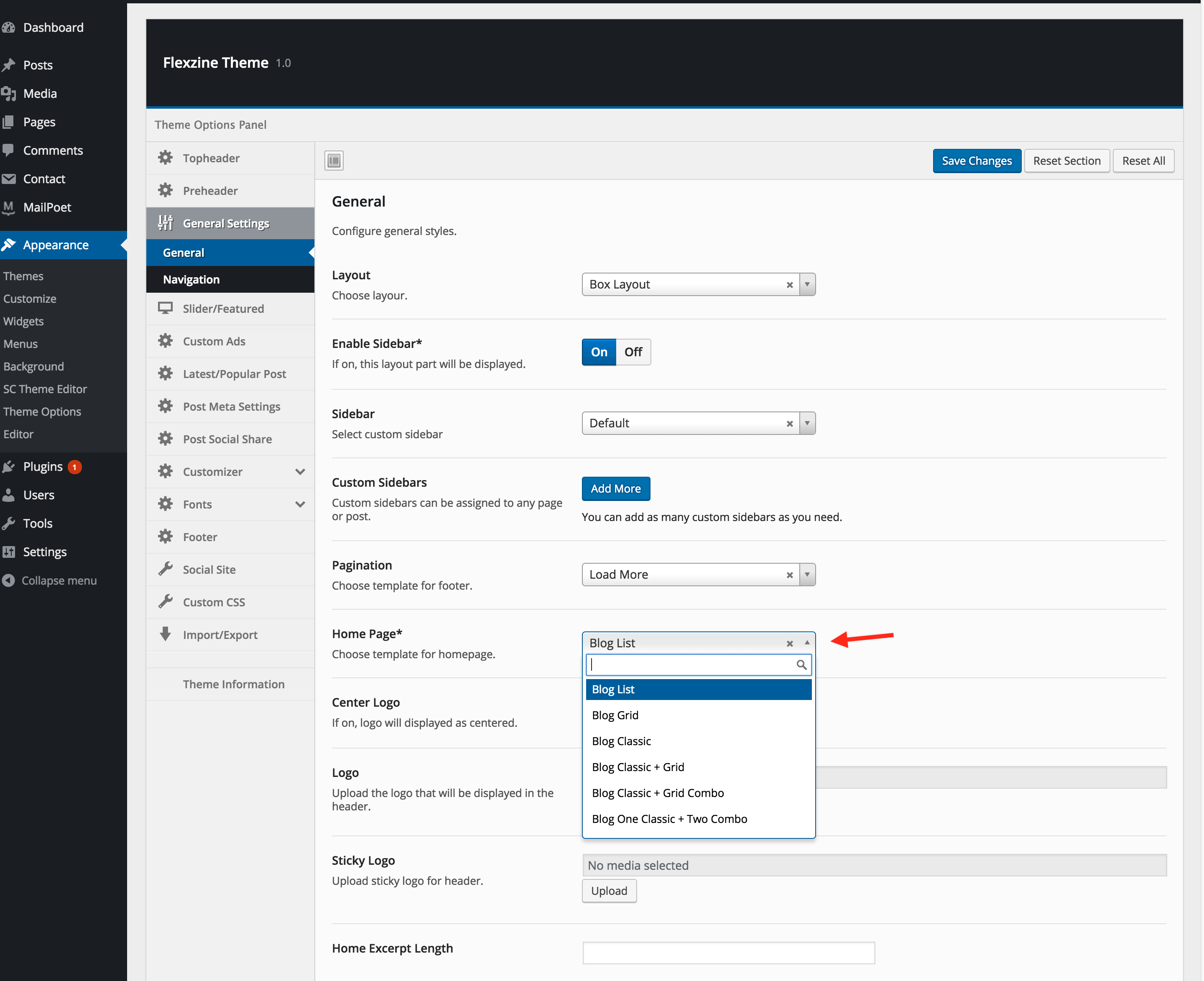The image size is (1204, 981).
Task: Select highlighted Blog List option
Action: coord(699,690)
